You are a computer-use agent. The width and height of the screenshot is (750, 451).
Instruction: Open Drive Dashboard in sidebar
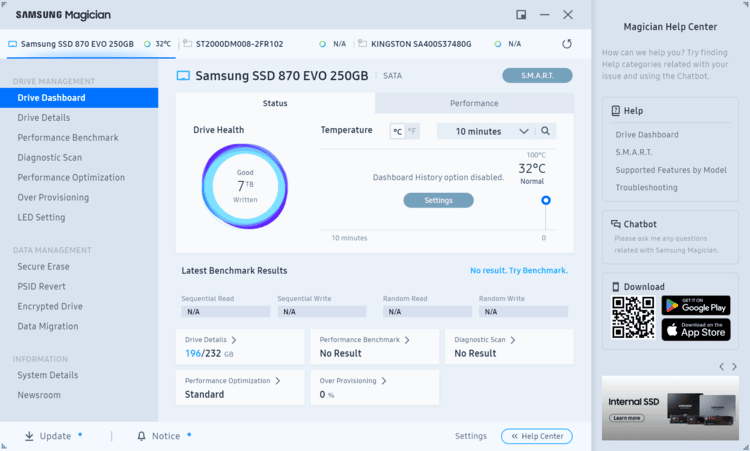click(x=79, y=98)
